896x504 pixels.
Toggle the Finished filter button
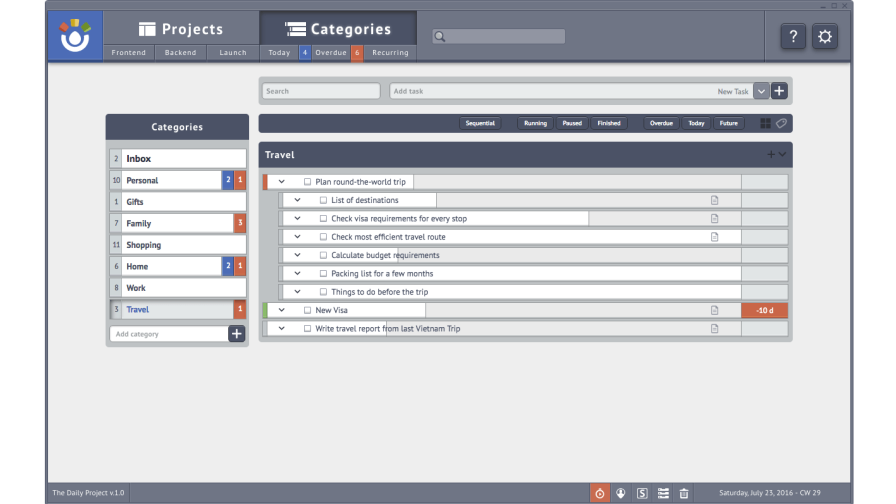click(609, 123)
